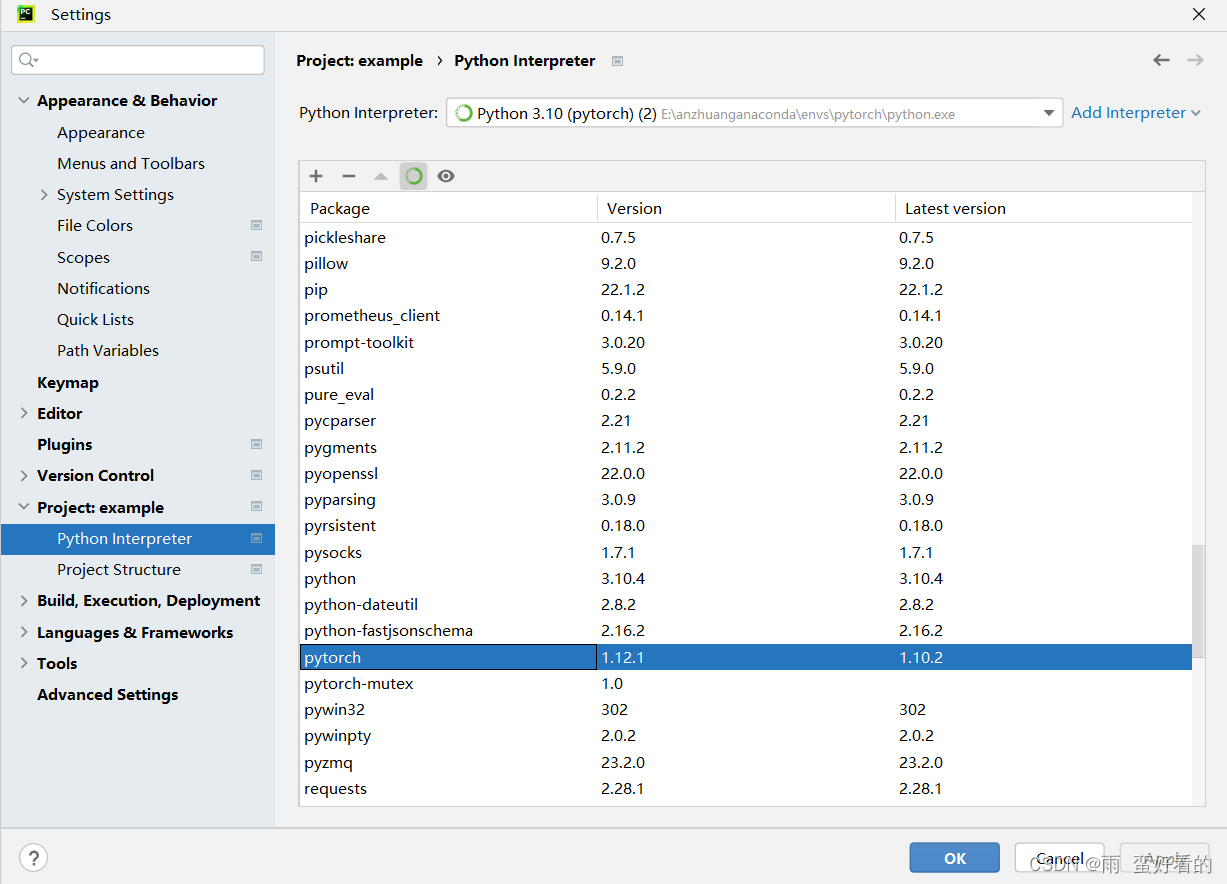Viewport: 1227px width, 884px height.
Task: Install a new package using plus icon
Action: point(315,175)
